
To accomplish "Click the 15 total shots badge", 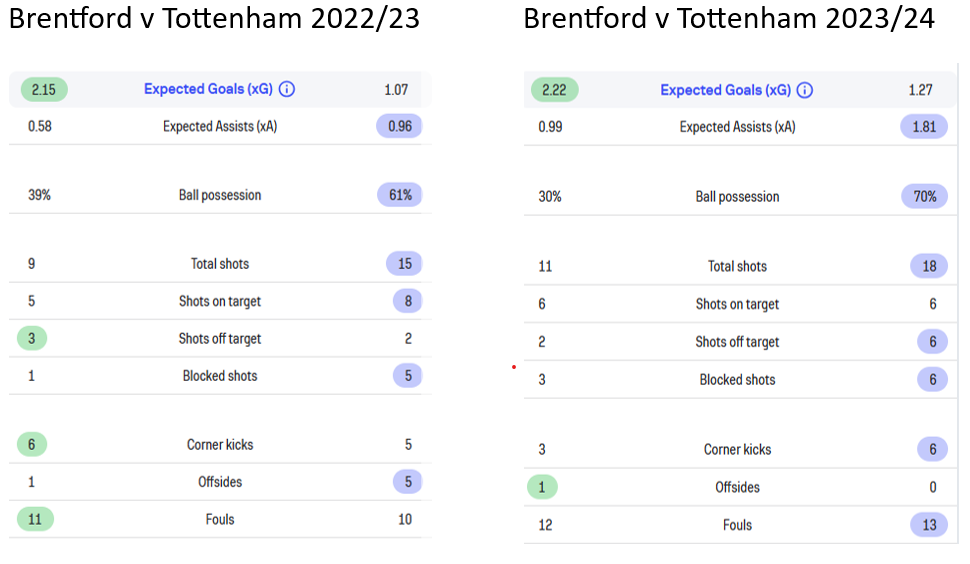I will click(x=405, y=264).
